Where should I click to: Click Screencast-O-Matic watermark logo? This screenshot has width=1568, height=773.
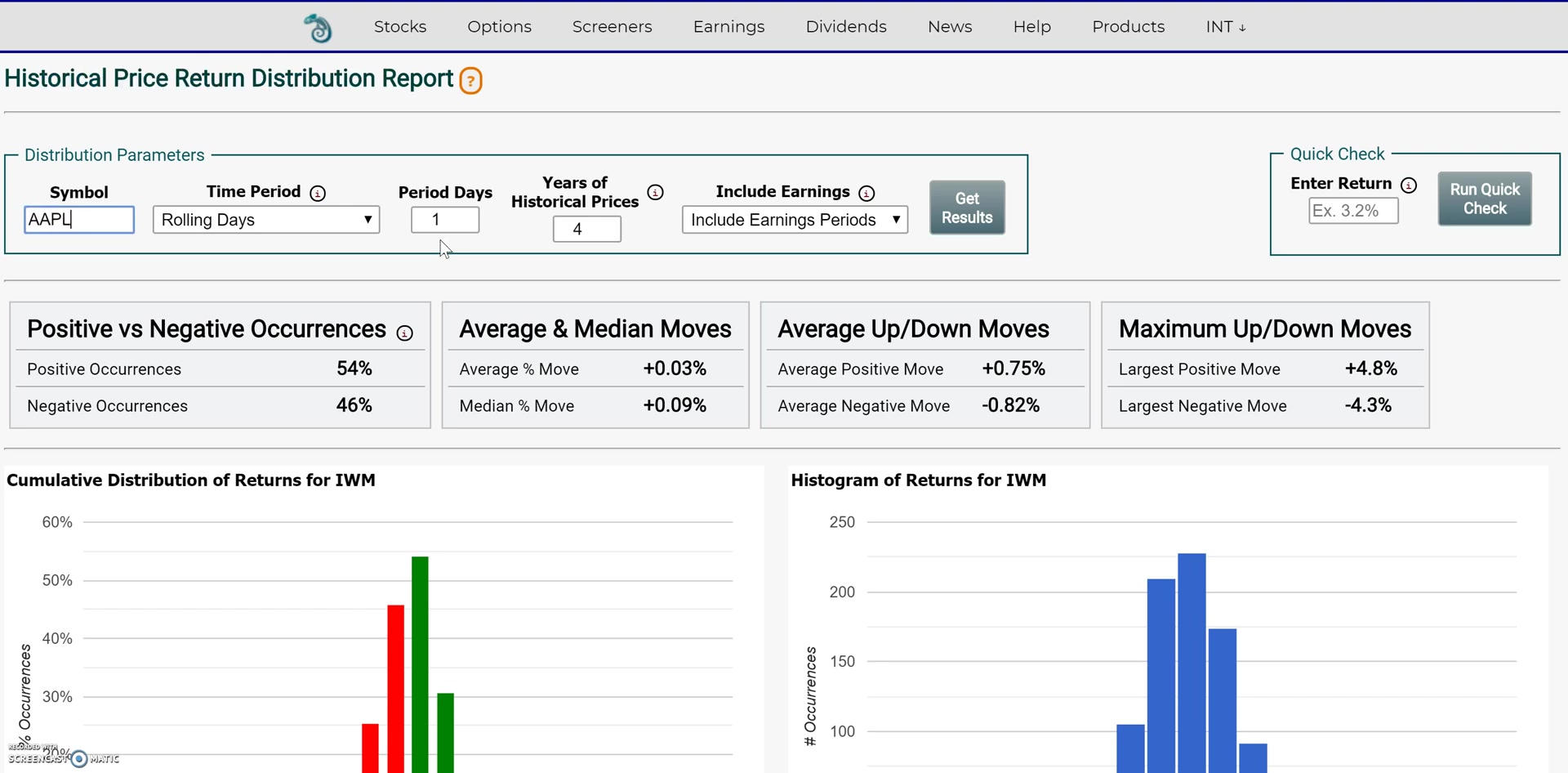coord(78,758)
